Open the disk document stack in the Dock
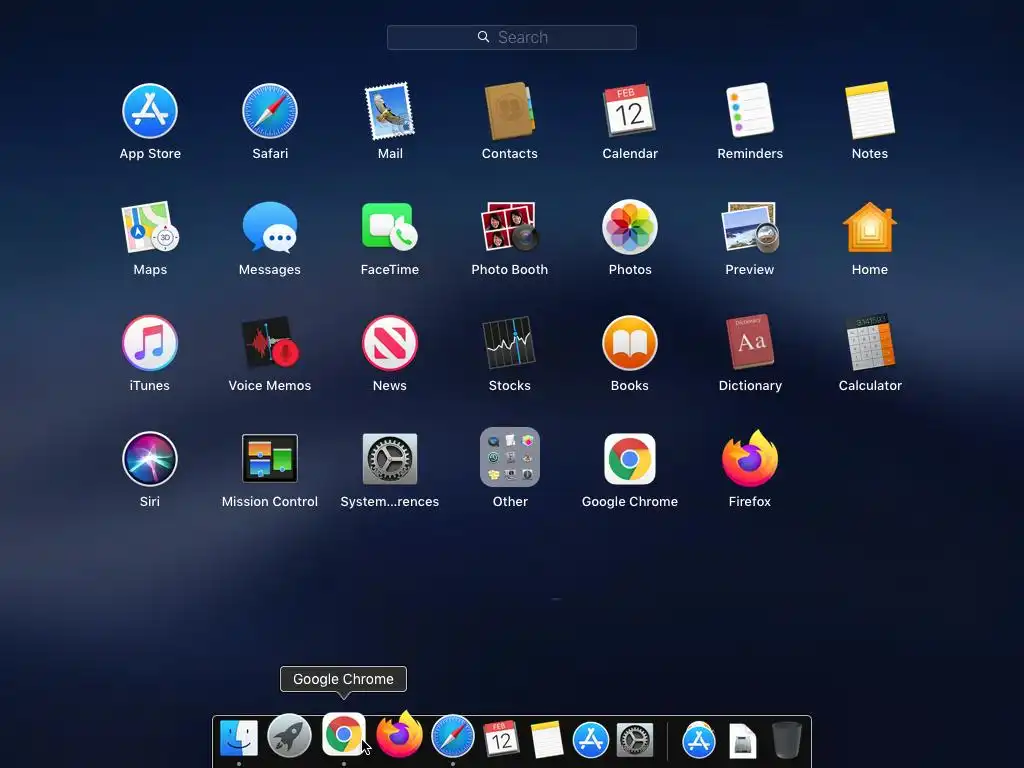1024x768 pixels. [x=743, y=741]
